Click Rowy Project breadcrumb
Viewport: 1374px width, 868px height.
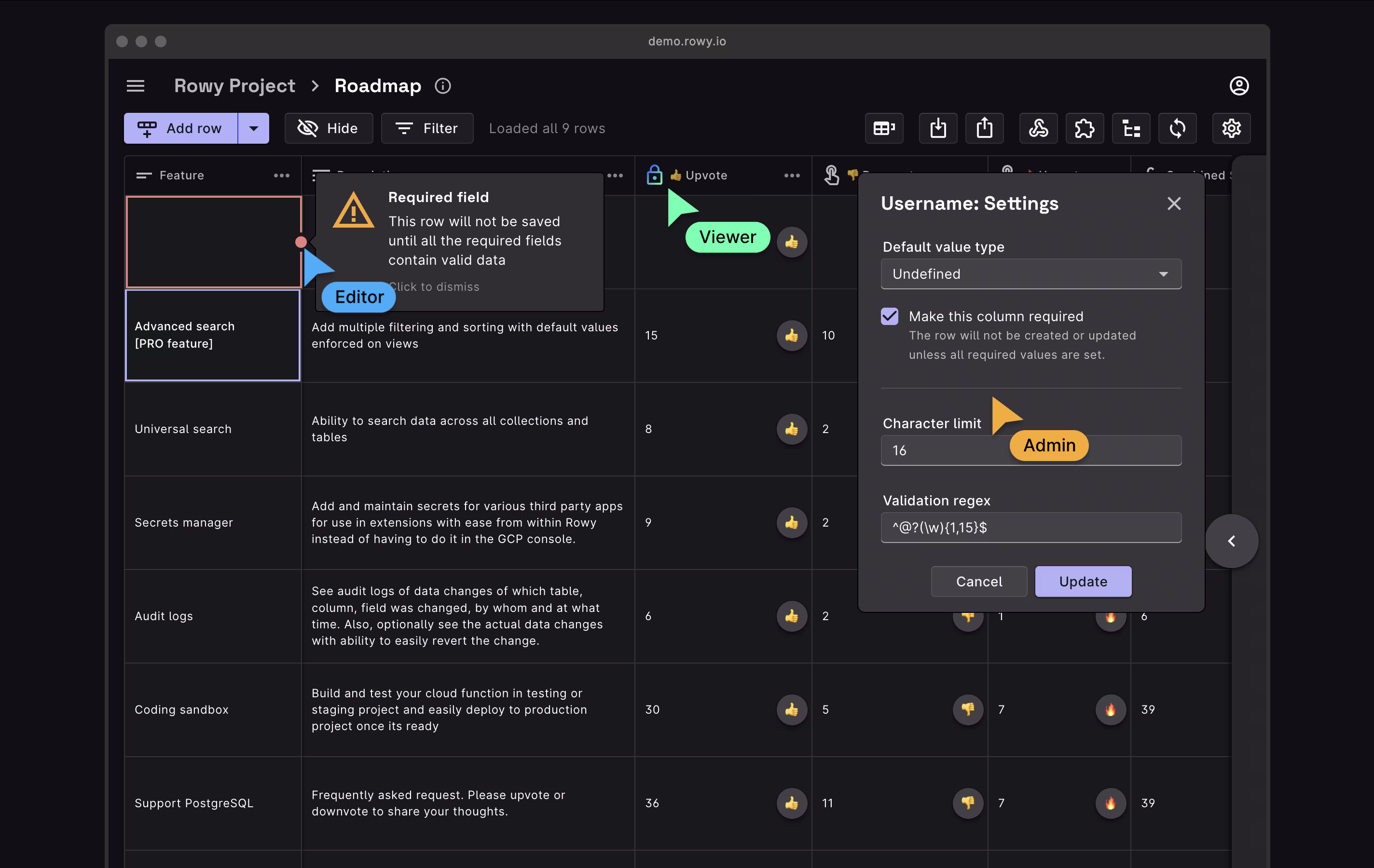pos(234,85)
